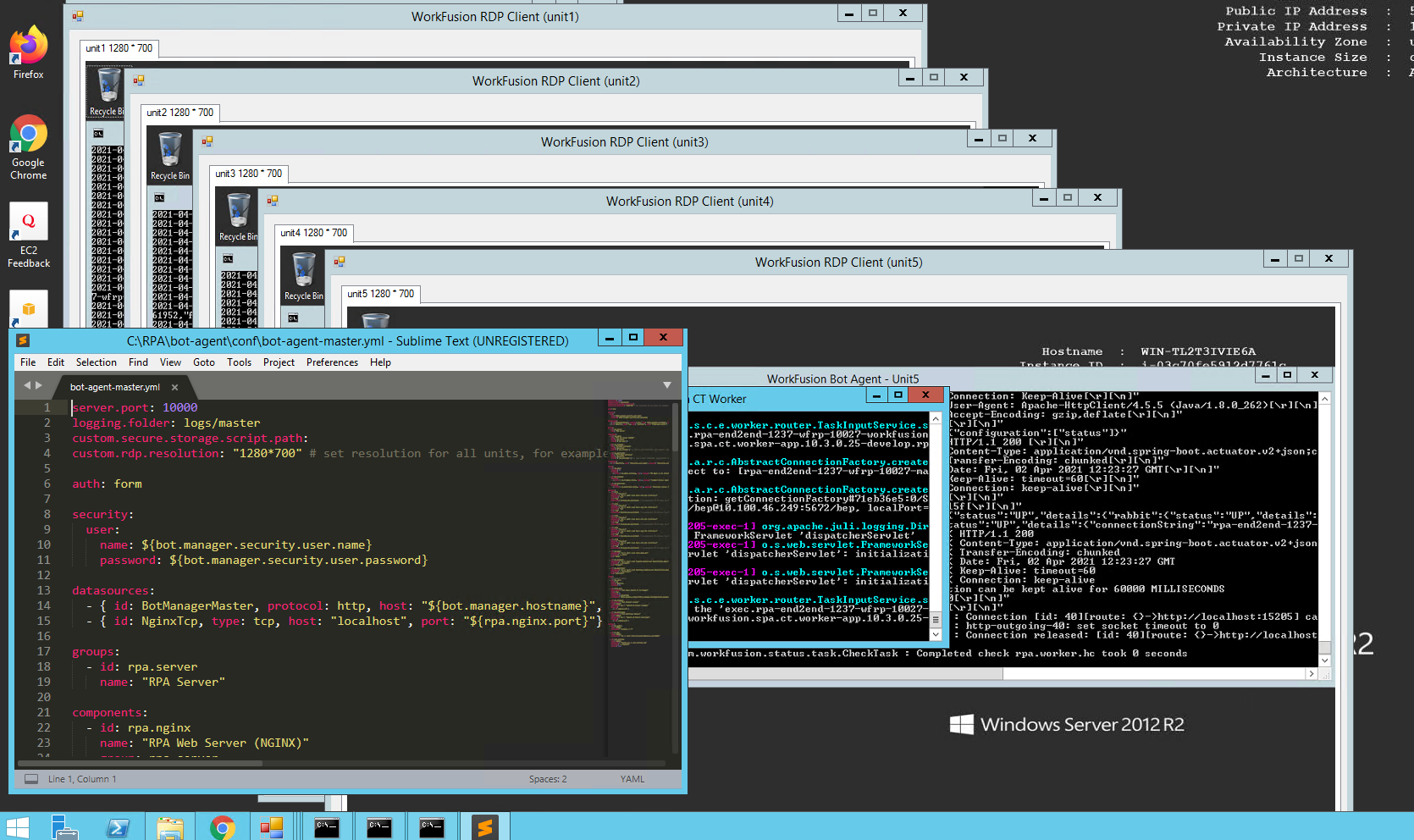Click the Sublime Text title bar app icon
The height and width of the screenshot is (840, 1414).
(23, 340)
